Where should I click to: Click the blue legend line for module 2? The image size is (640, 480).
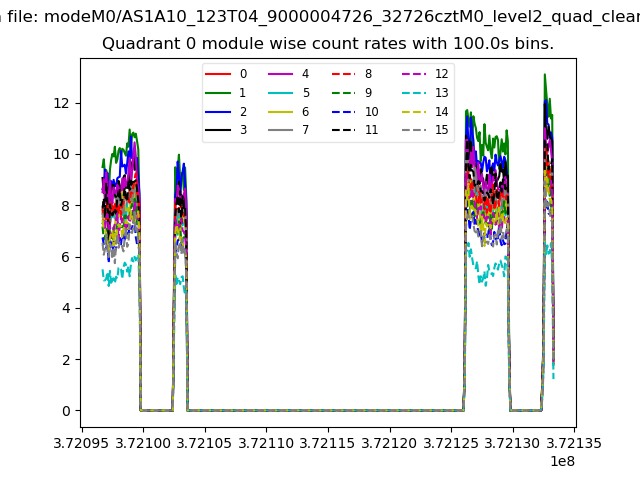point(218,112)
